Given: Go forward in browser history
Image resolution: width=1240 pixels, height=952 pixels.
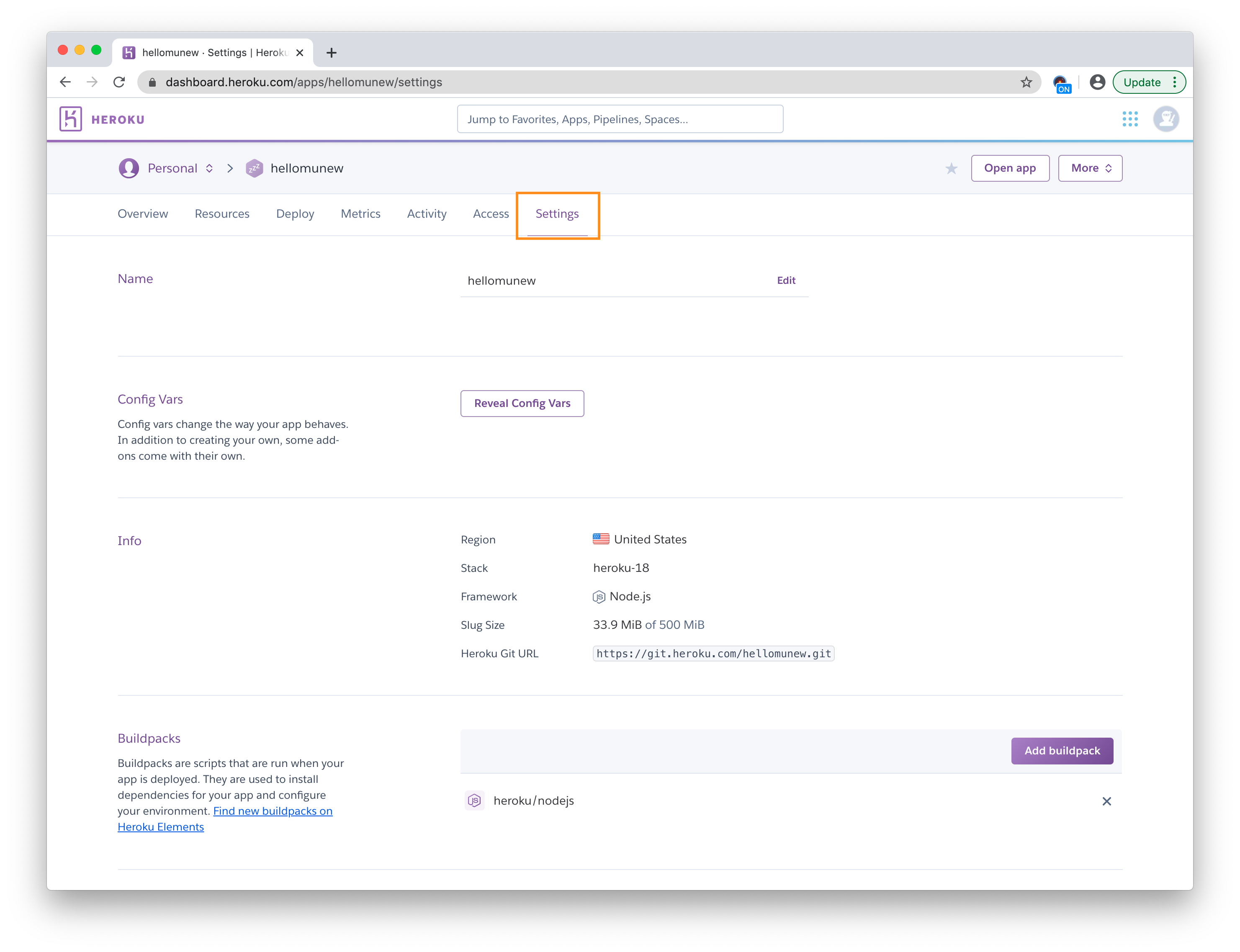Looking at the screenshot, I should pos(92,82).
